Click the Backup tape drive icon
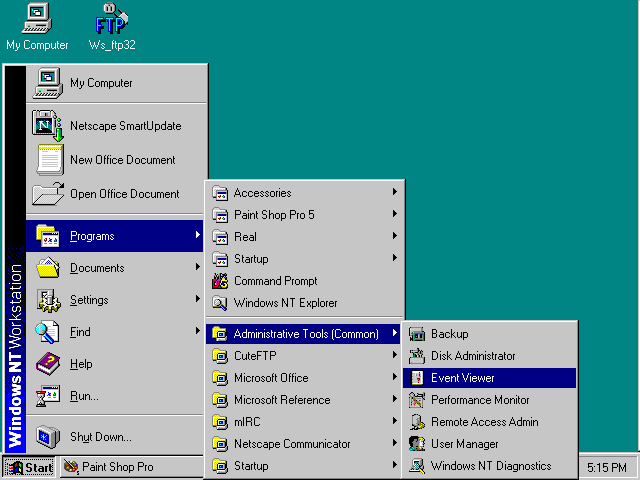This screenshot has width=640, height=480. coord(417,334)
